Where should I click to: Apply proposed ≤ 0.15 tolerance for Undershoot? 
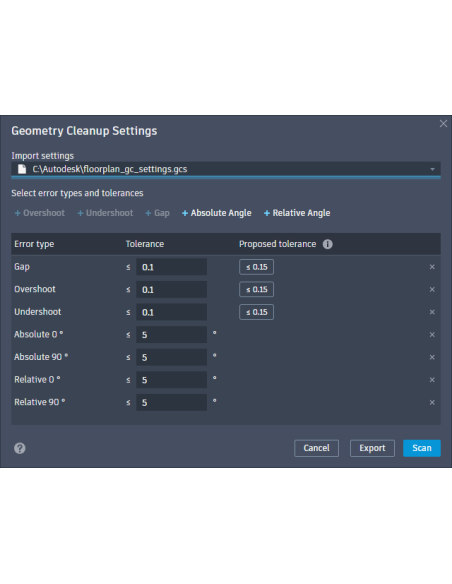257,312
